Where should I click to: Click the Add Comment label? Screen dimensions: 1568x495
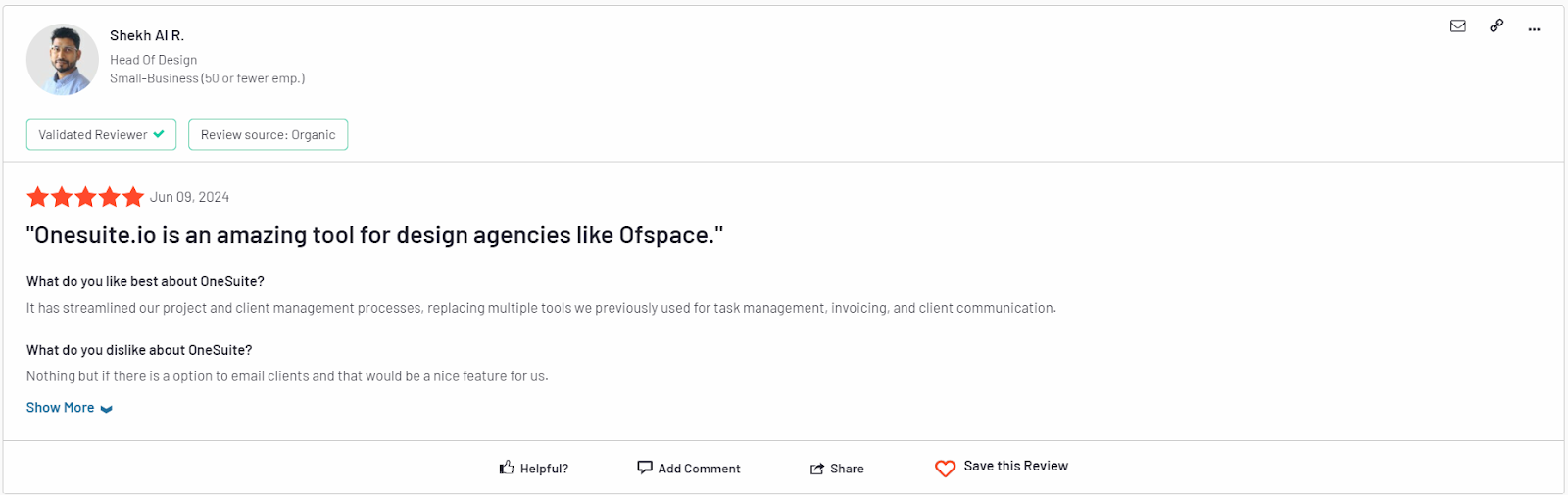[x=699, y=469]
